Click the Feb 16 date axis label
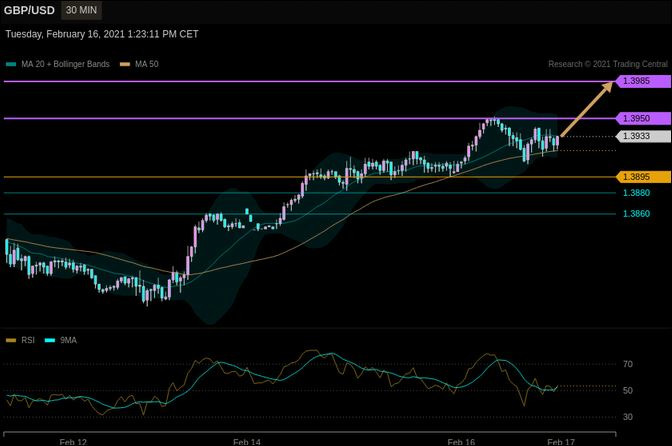Screen dimensions: 672x446 click(x=461, y=442)
